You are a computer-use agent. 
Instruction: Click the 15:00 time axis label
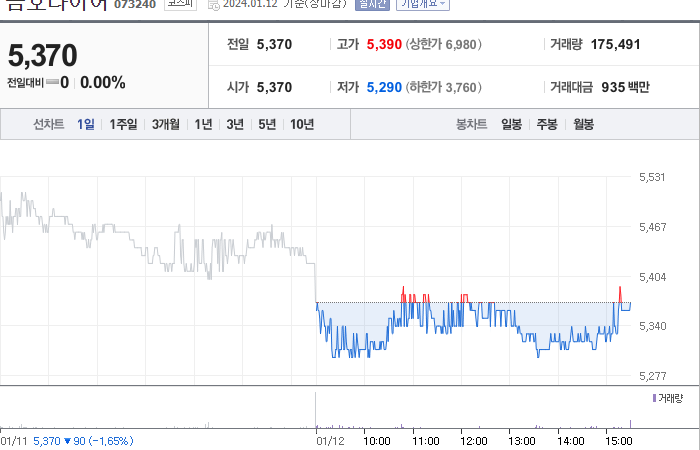point(619,441)
